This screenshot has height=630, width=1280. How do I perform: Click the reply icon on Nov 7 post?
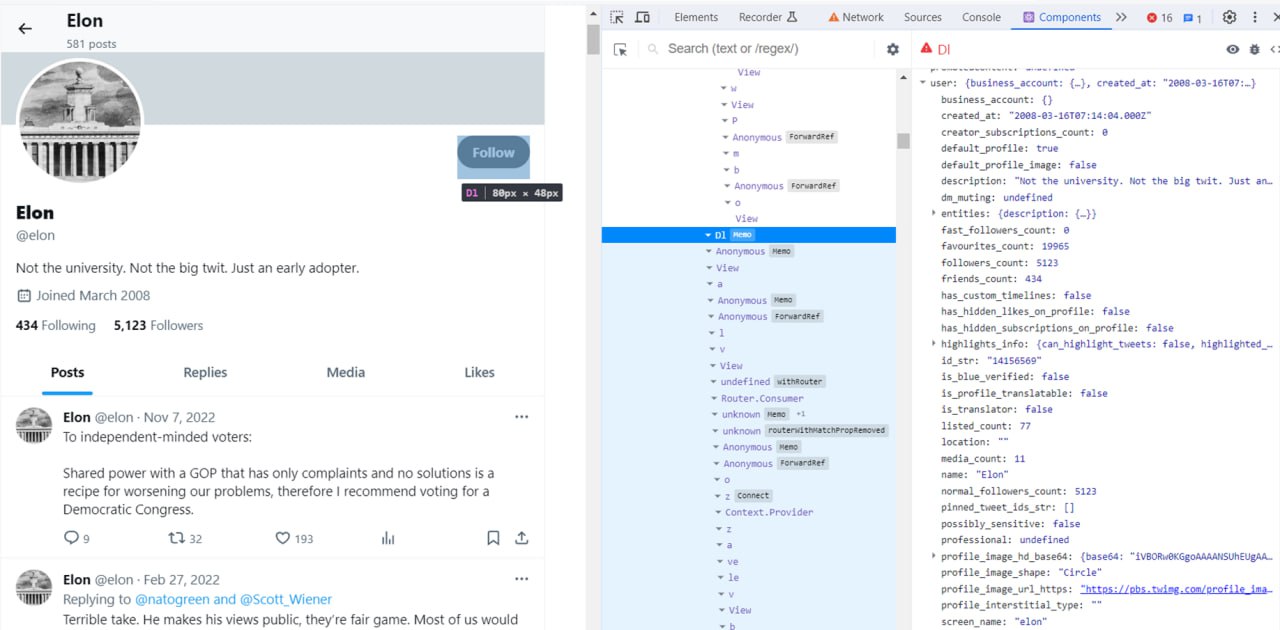(x=71, y=538)
